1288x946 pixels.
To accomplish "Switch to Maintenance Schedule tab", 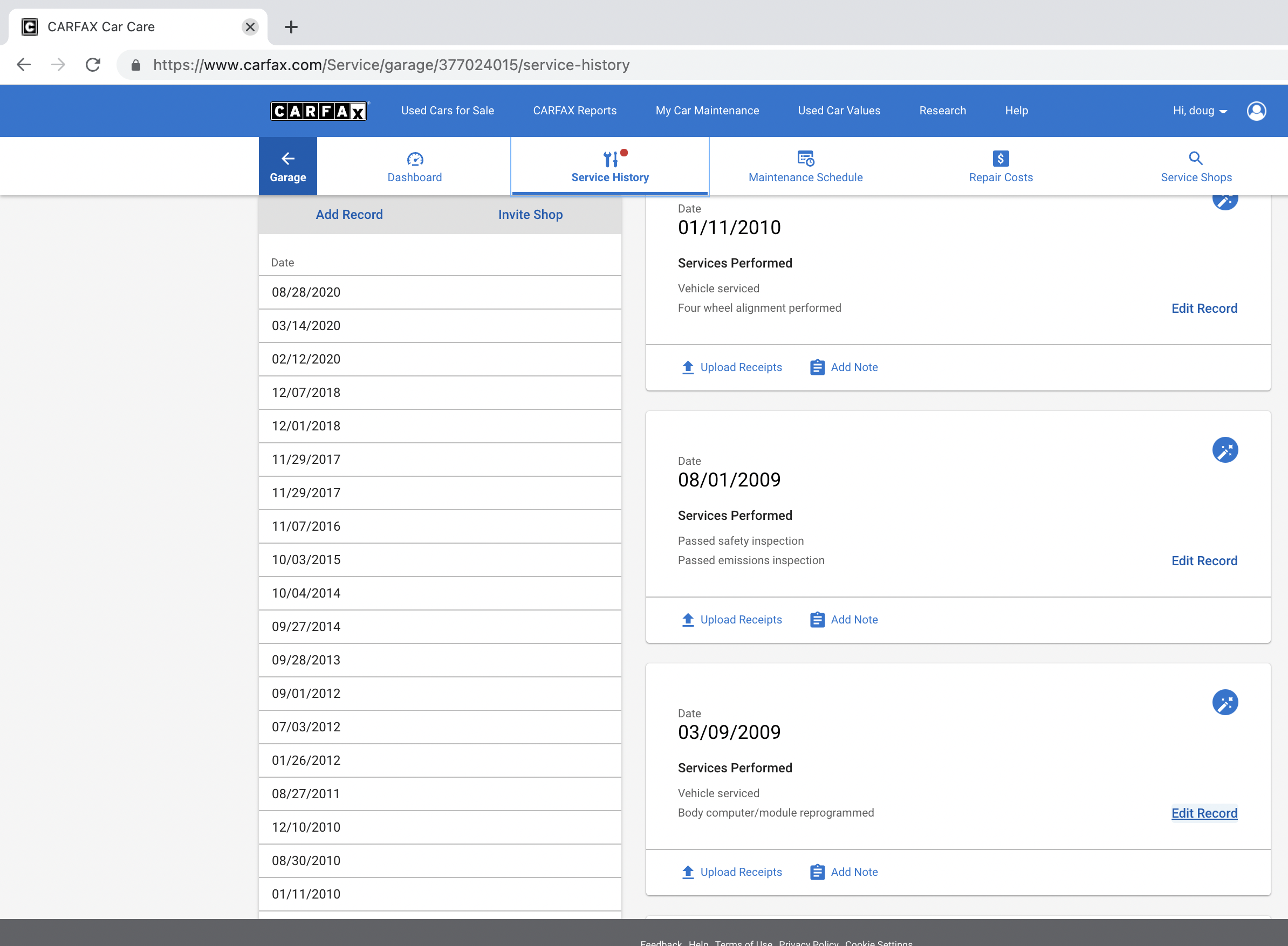I will pyautogui.click(x=805, y=167).
